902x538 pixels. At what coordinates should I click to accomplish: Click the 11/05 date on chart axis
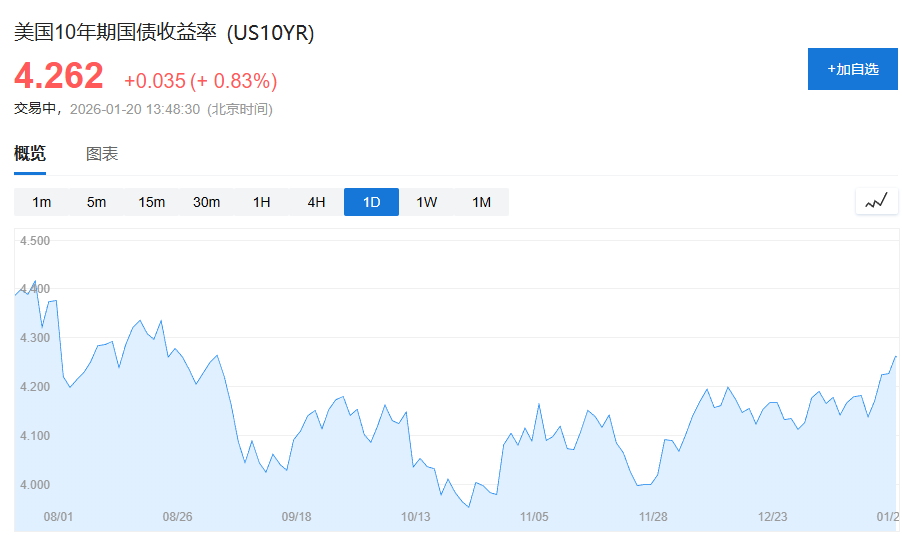click(534, 517)
